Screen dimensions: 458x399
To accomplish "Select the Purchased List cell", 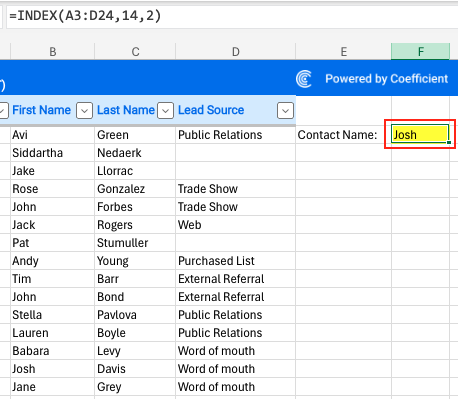I will point(236,261).
